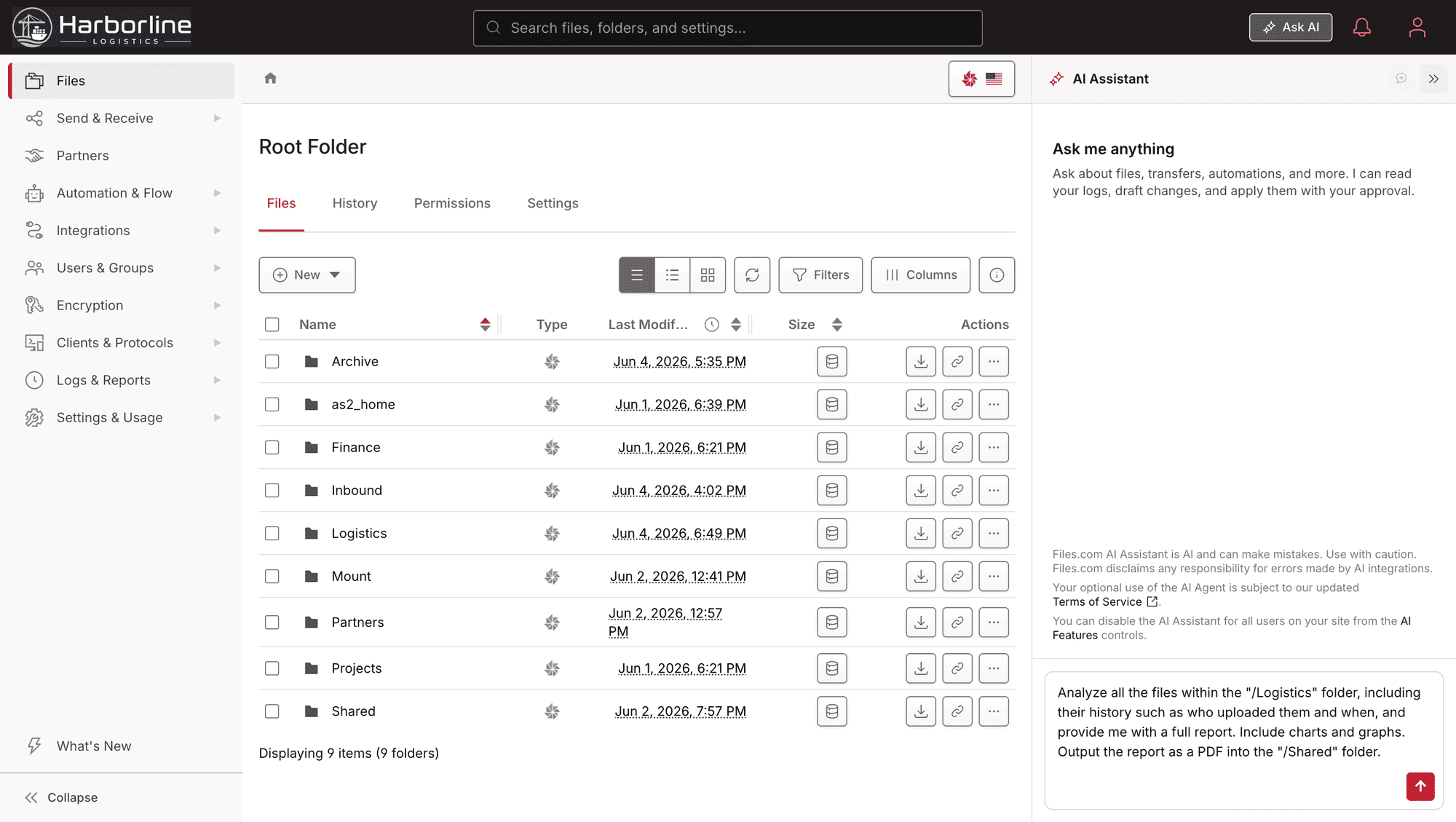1456x822 pixels.
Task: Select the Files tab under Root Folder
Action: (281, 204)
